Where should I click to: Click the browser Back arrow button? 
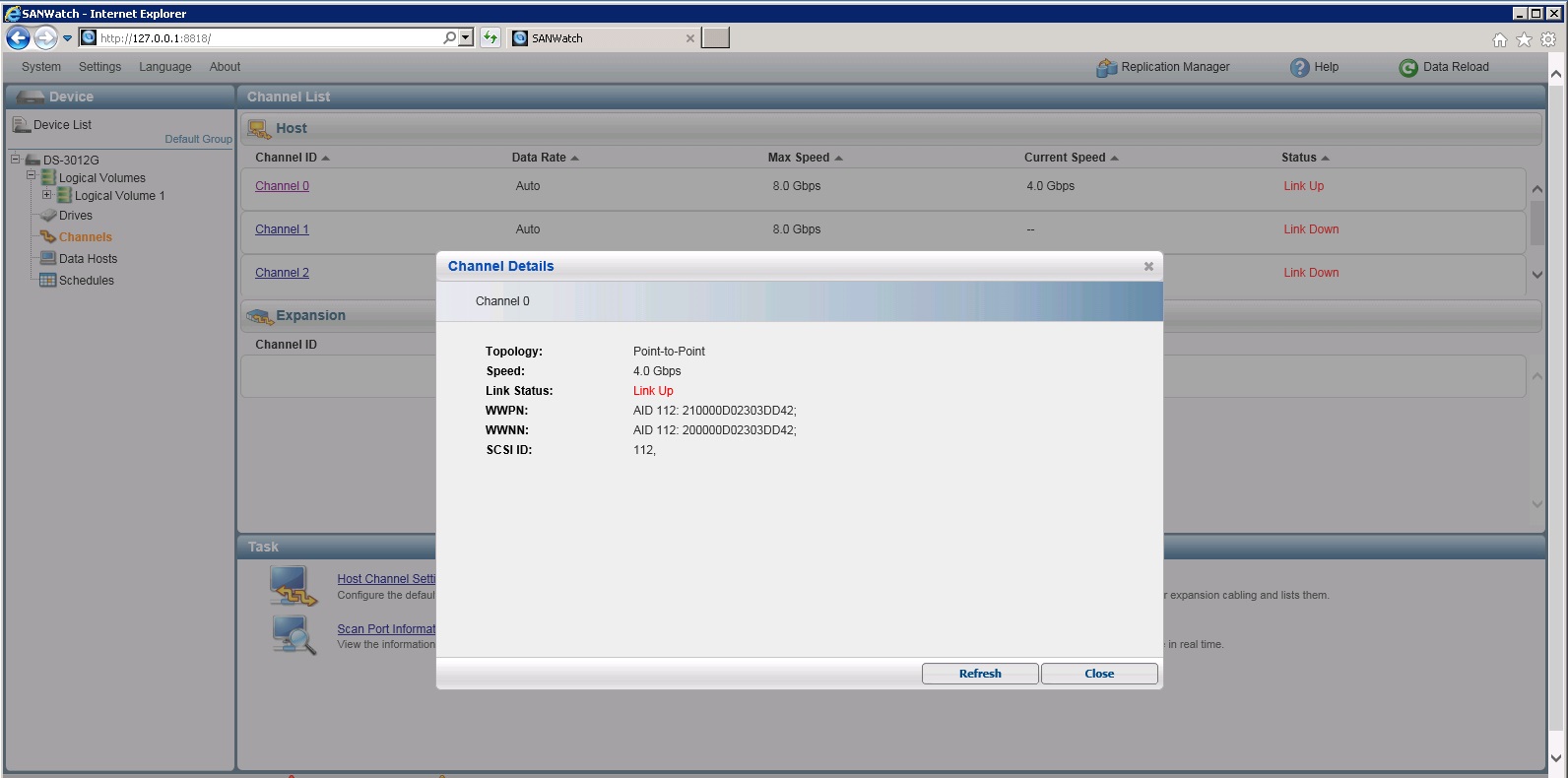coord(18,37)
